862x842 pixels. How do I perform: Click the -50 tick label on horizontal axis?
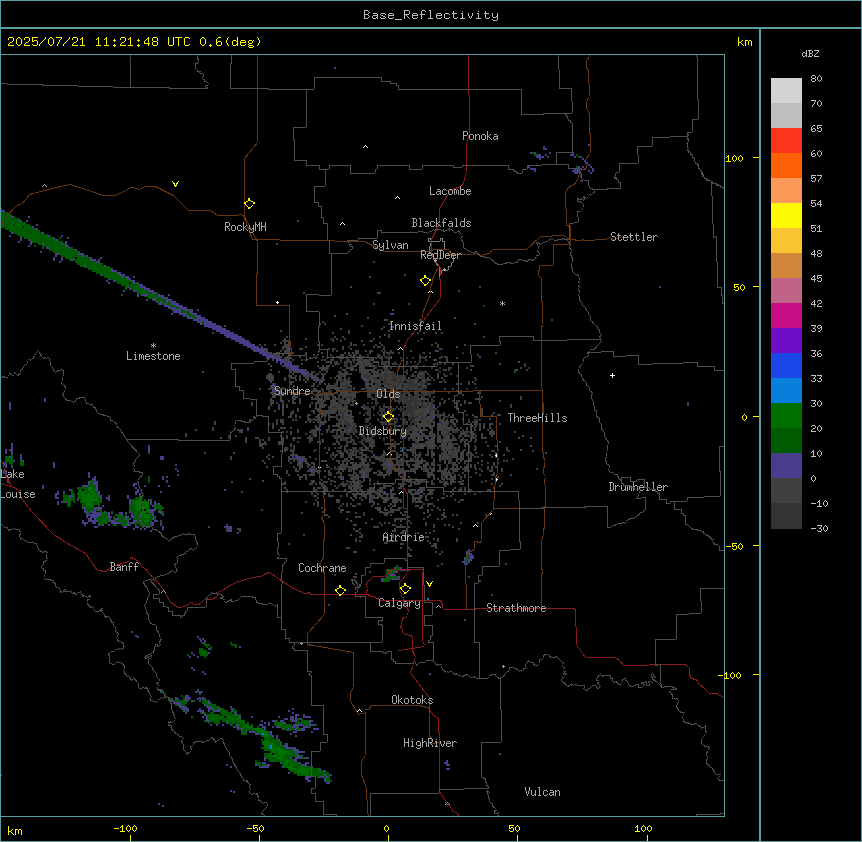point(255,828)
